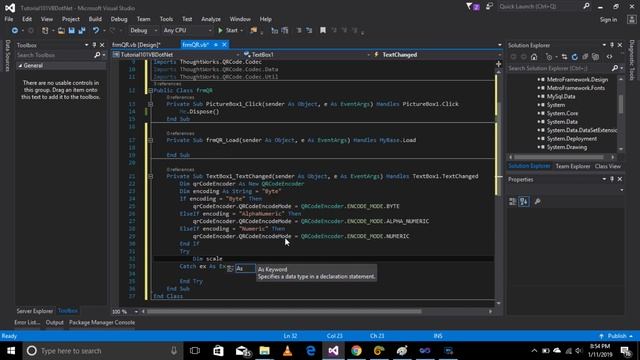Click the Open File folder icon
This screenshot has height=360, width=640.
point(61,31)
